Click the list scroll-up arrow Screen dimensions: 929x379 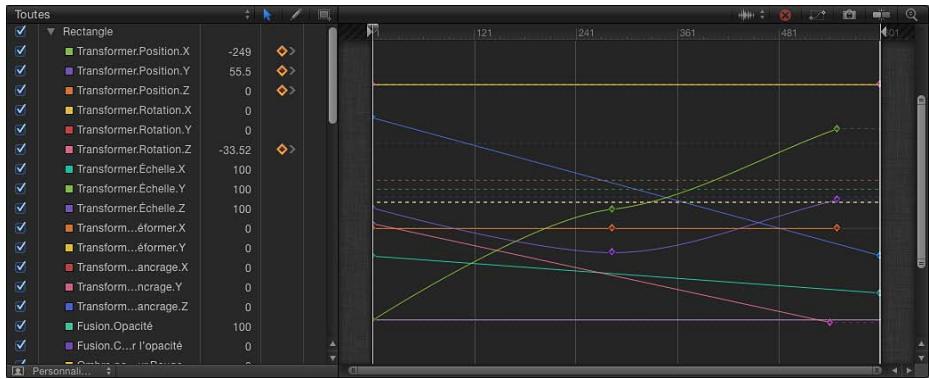(332, 343)
